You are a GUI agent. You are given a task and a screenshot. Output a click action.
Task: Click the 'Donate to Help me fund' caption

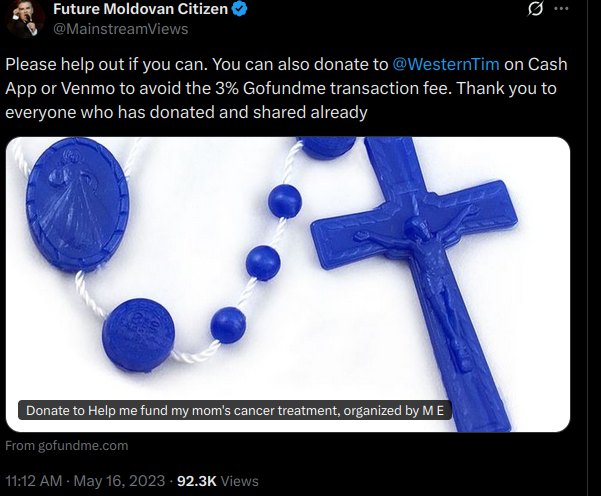point(235,411)
